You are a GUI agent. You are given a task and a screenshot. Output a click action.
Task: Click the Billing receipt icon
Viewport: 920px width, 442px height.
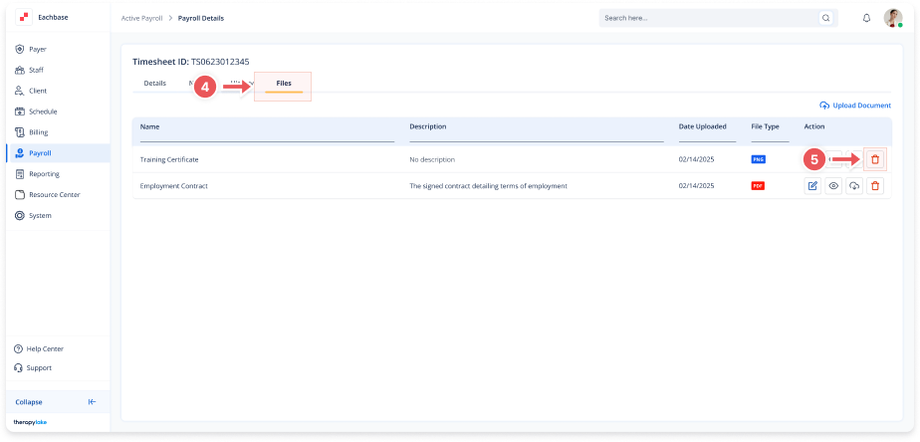tap(19, 132)
